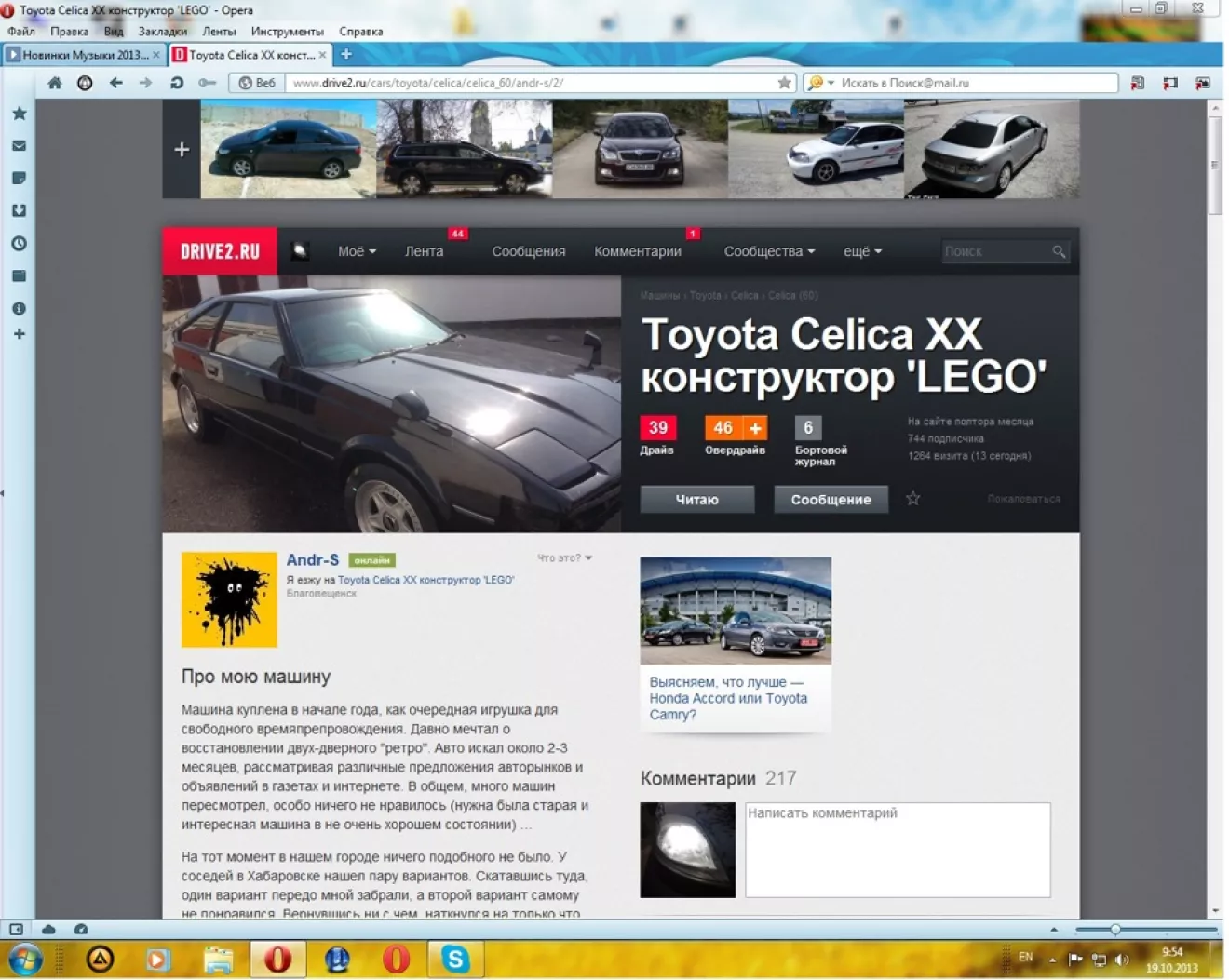Click the Читаю button
Image resolution: width=1229 pixels, height=980 pixels.
tap(696, 500)
